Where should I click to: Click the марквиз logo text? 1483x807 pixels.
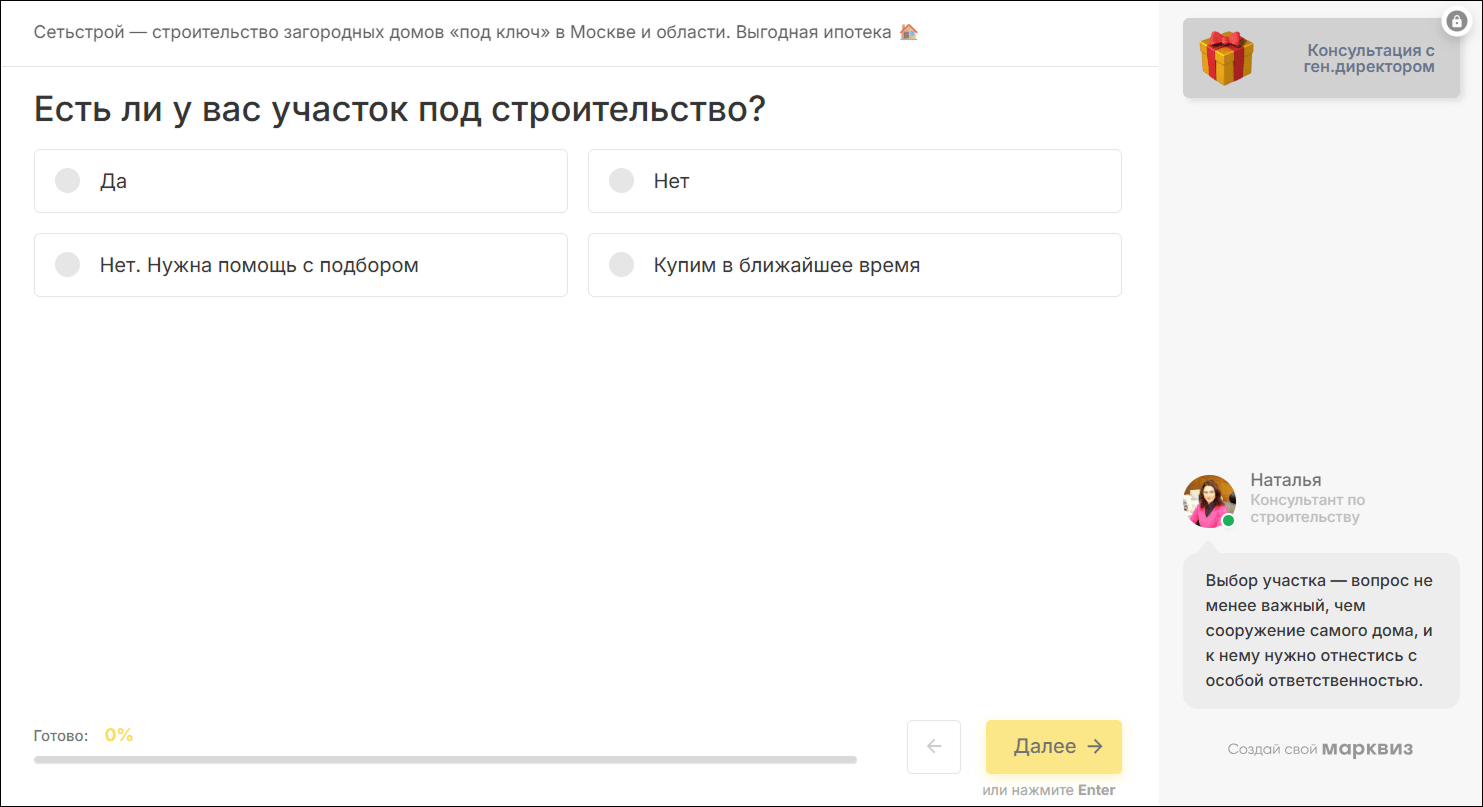tap(1367, 749)
